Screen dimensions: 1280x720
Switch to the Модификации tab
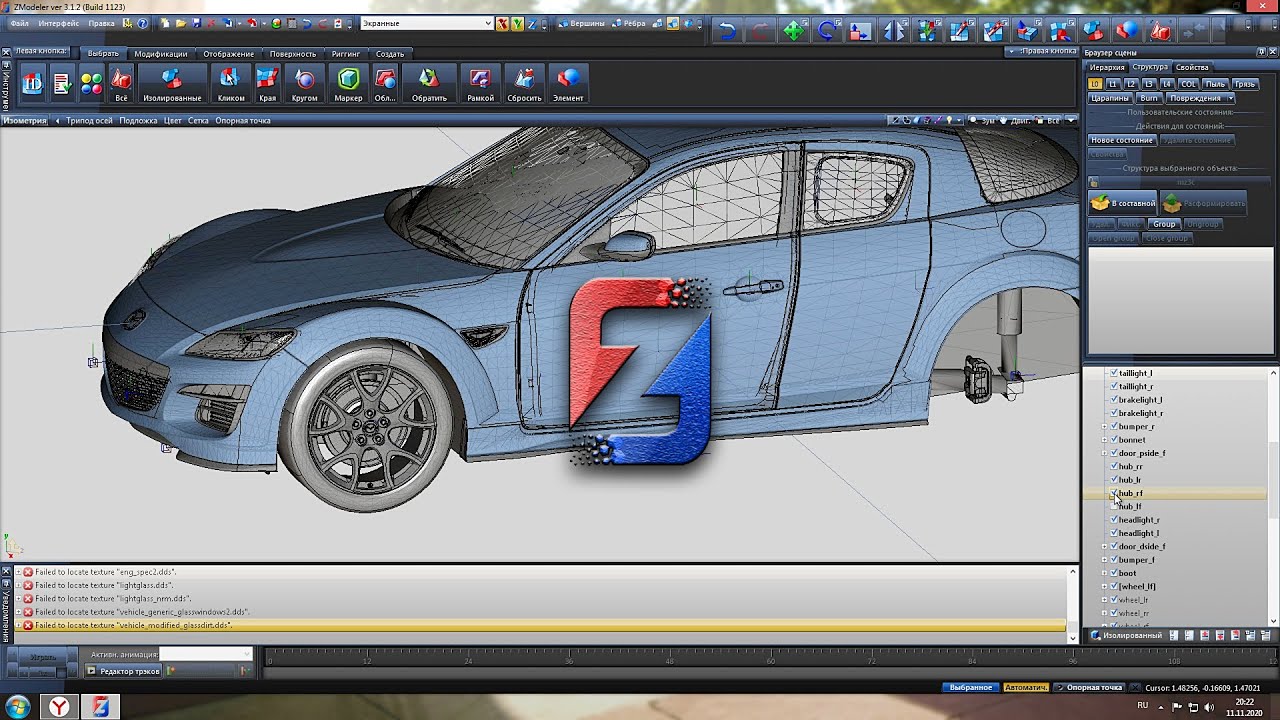[160, 53]
